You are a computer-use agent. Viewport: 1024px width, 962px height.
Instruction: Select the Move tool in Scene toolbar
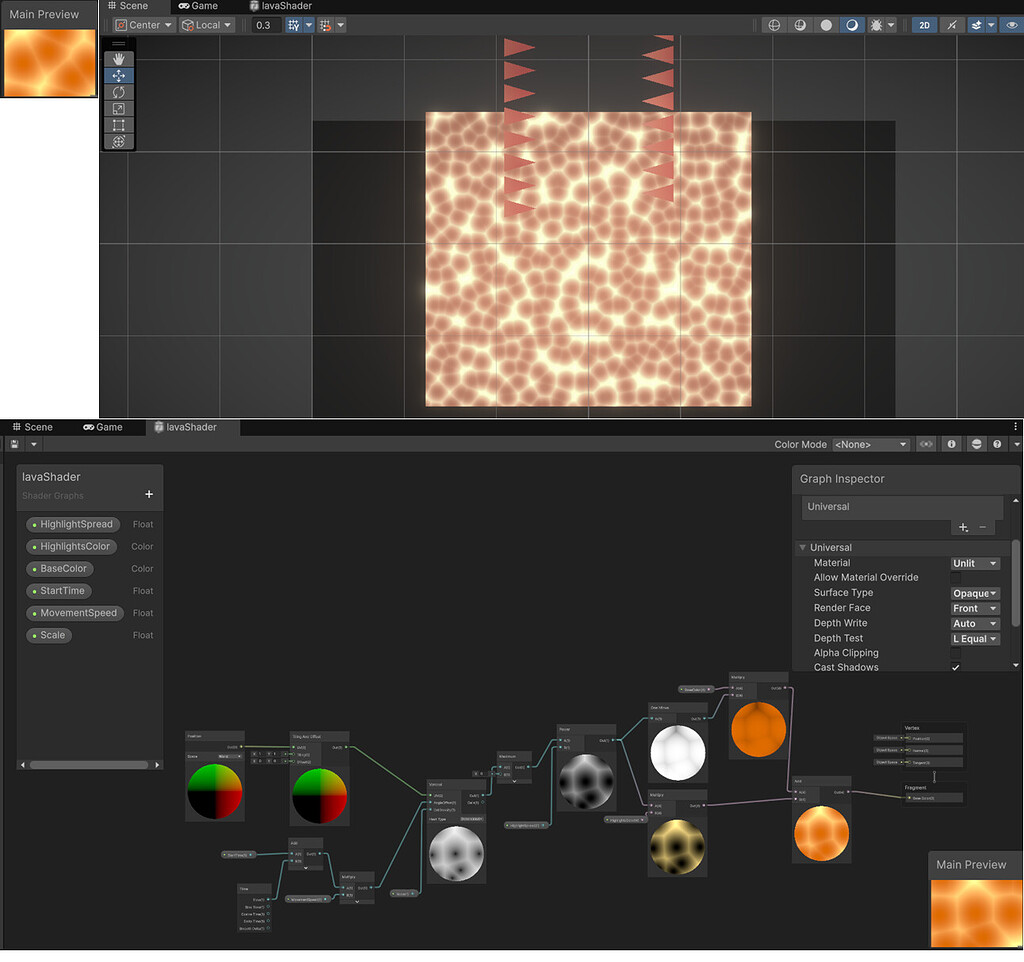pyautogui.click(x=118, y=75)
